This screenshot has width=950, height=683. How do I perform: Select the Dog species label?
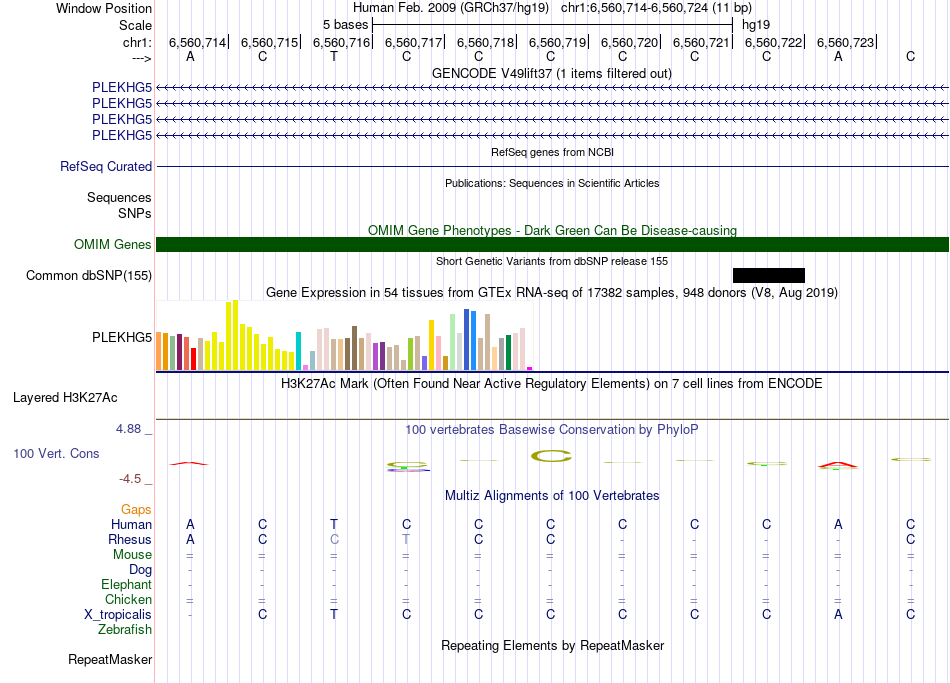pyautogui.click(x=140, y=570)
